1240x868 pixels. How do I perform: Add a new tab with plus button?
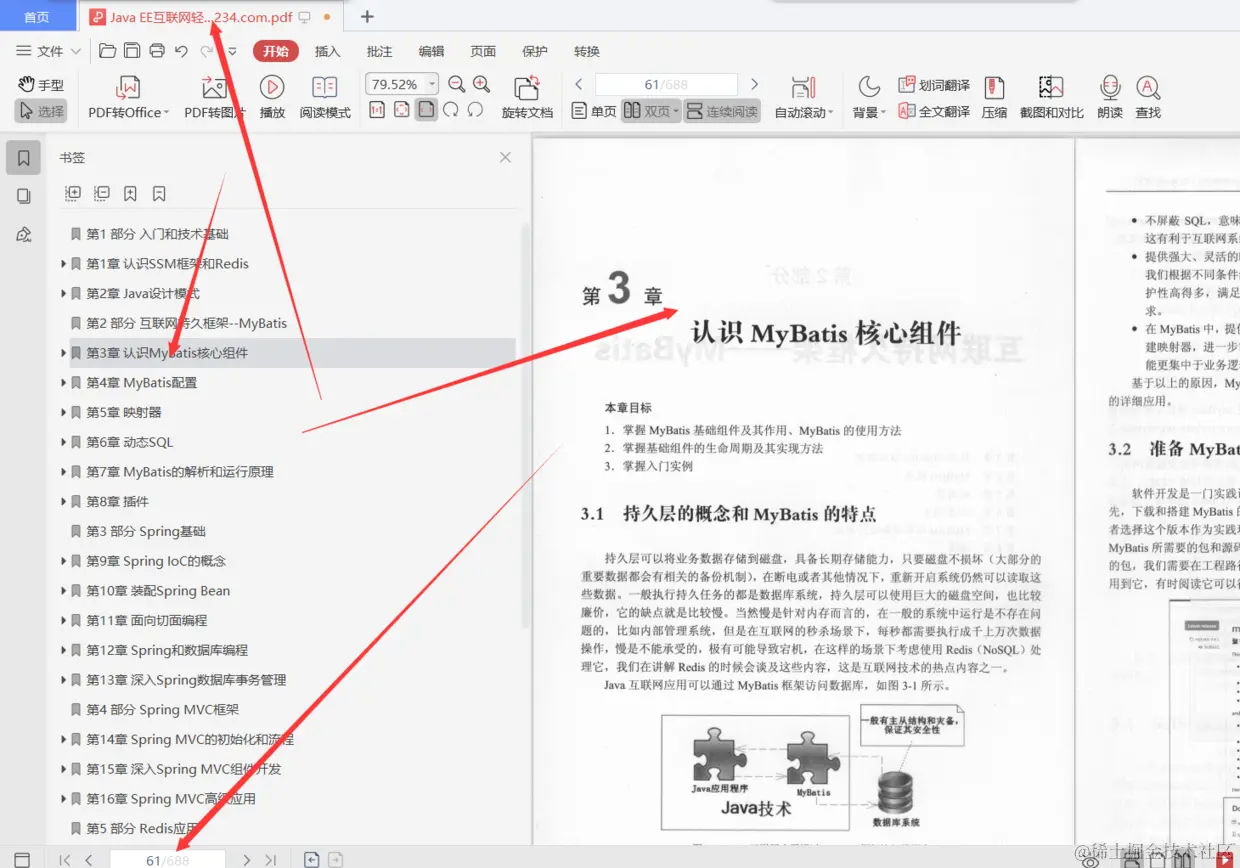367,16
